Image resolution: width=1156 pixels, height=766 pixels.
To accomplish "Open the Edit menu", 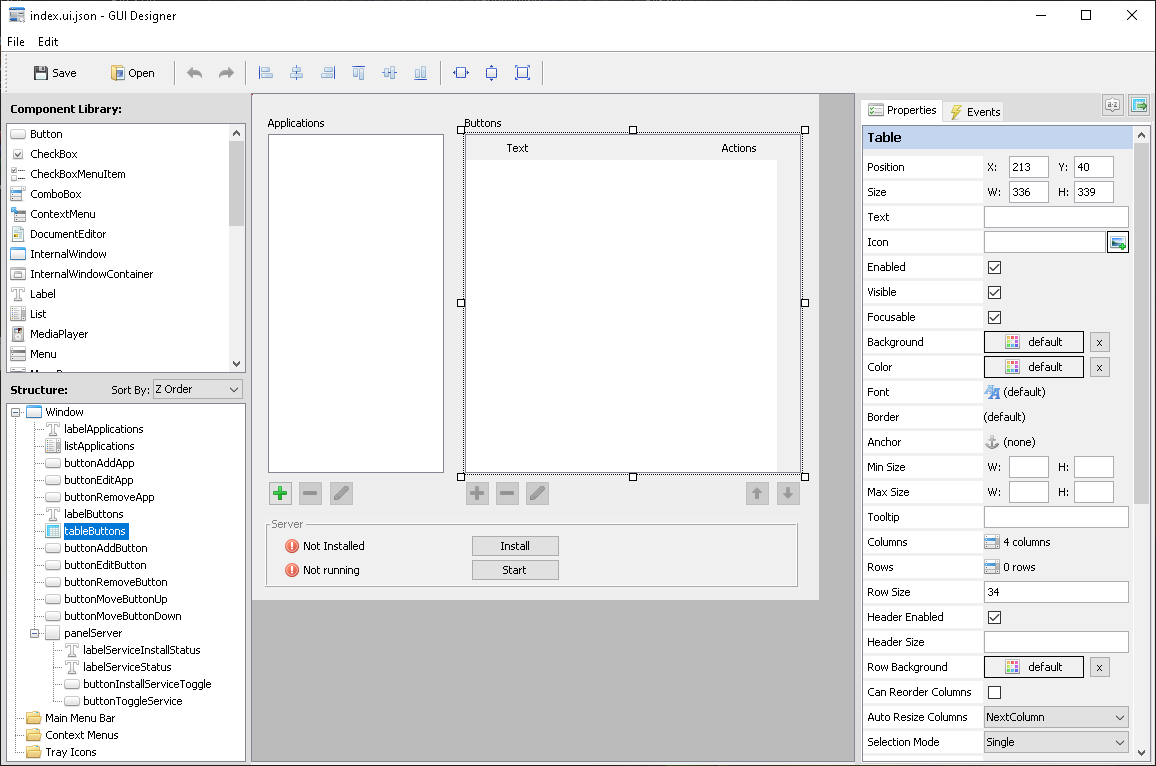I will click(47, 41).
